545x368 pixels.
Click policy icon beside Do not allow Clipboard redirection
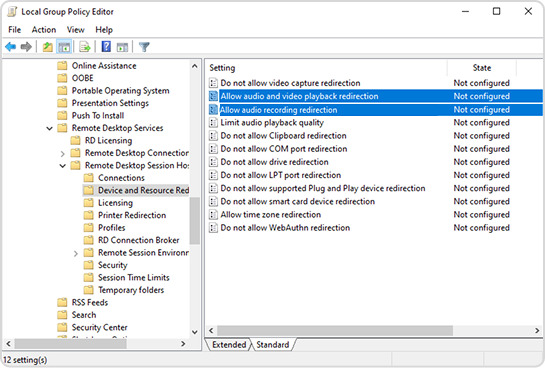(213, 136)
